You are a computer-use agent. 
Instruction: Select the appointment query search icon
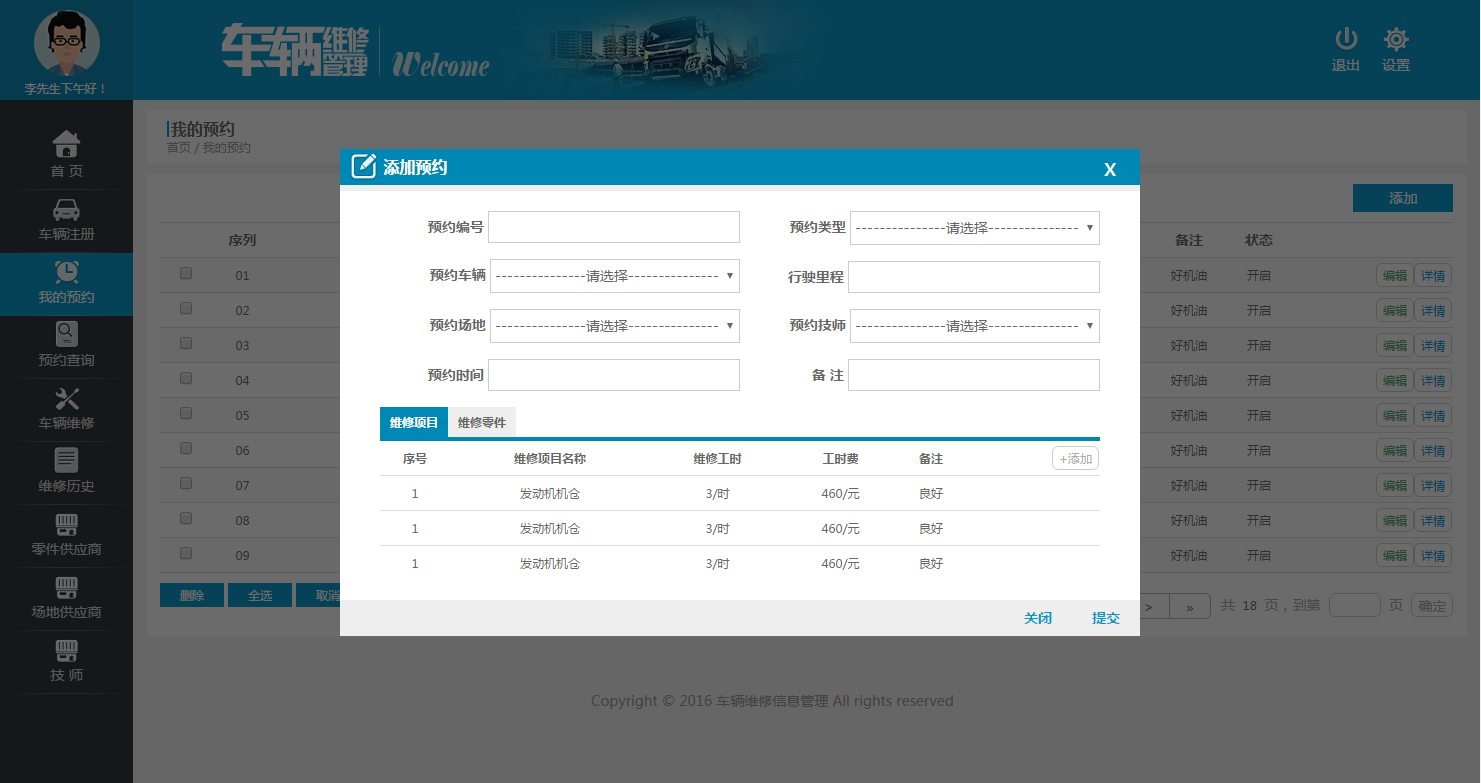click(x=66, y=334)
